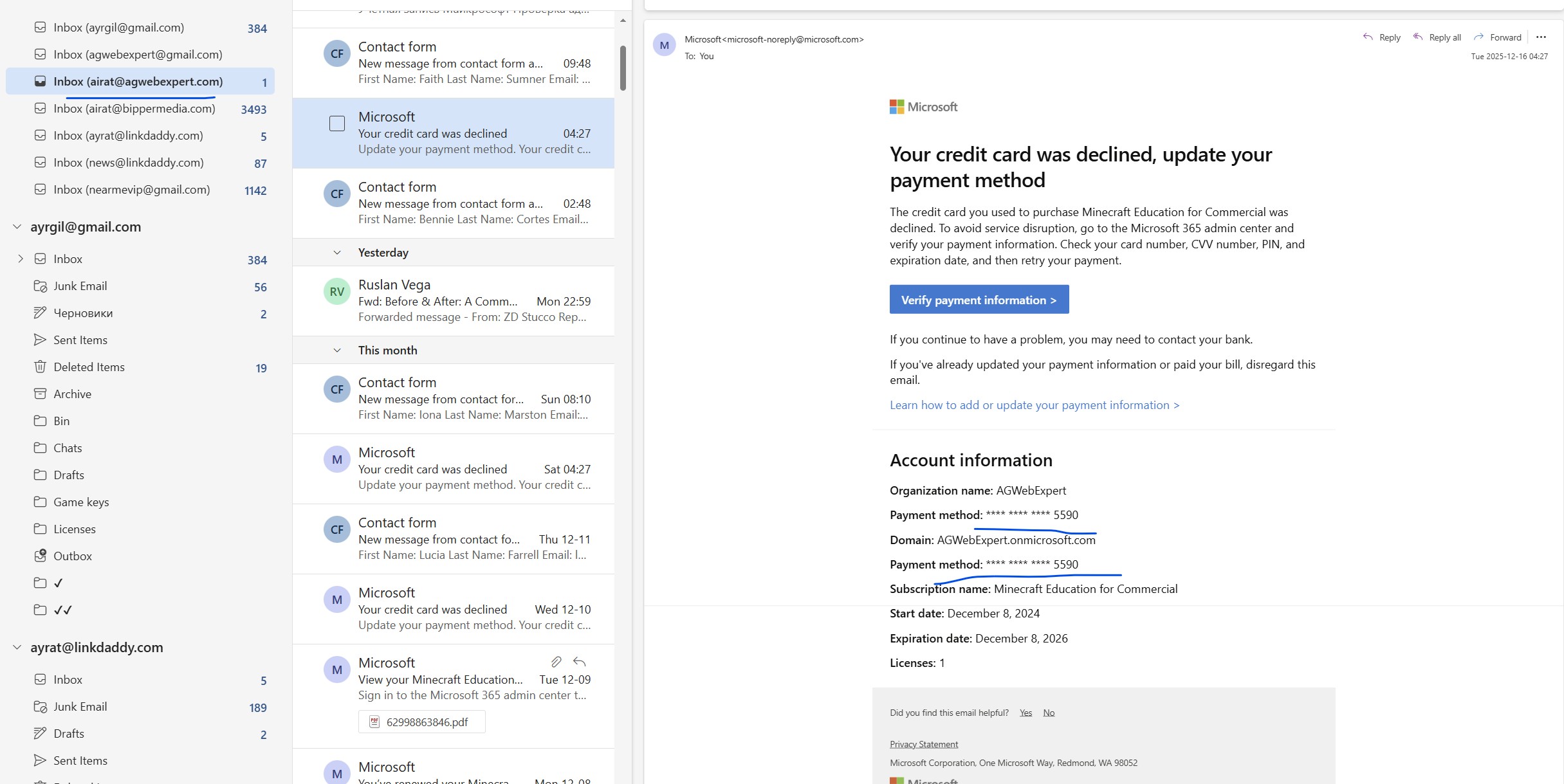Expand the Inbox subfolders under ayrgil@gmail.com
Image resolution: width=1564 pixels, height=784 pixels.
pyautogui.click(x=21, y=259)
